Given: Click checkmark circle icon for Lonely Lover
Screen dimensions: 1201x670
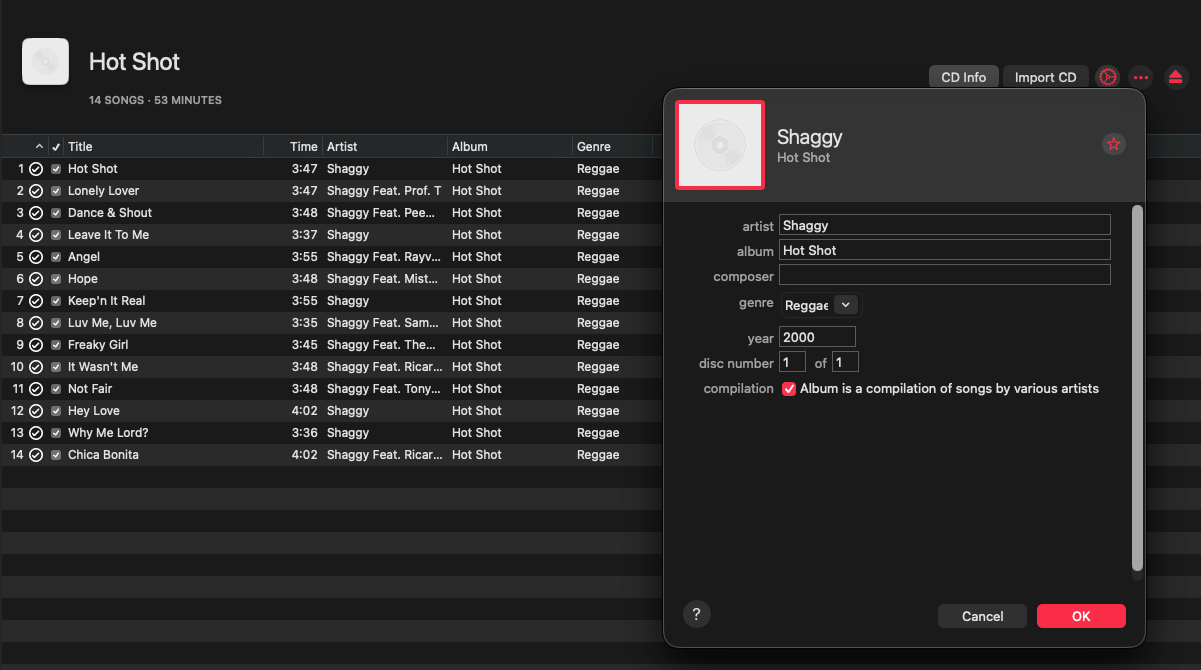Looking at the screenshot, I should pos(36,191).
